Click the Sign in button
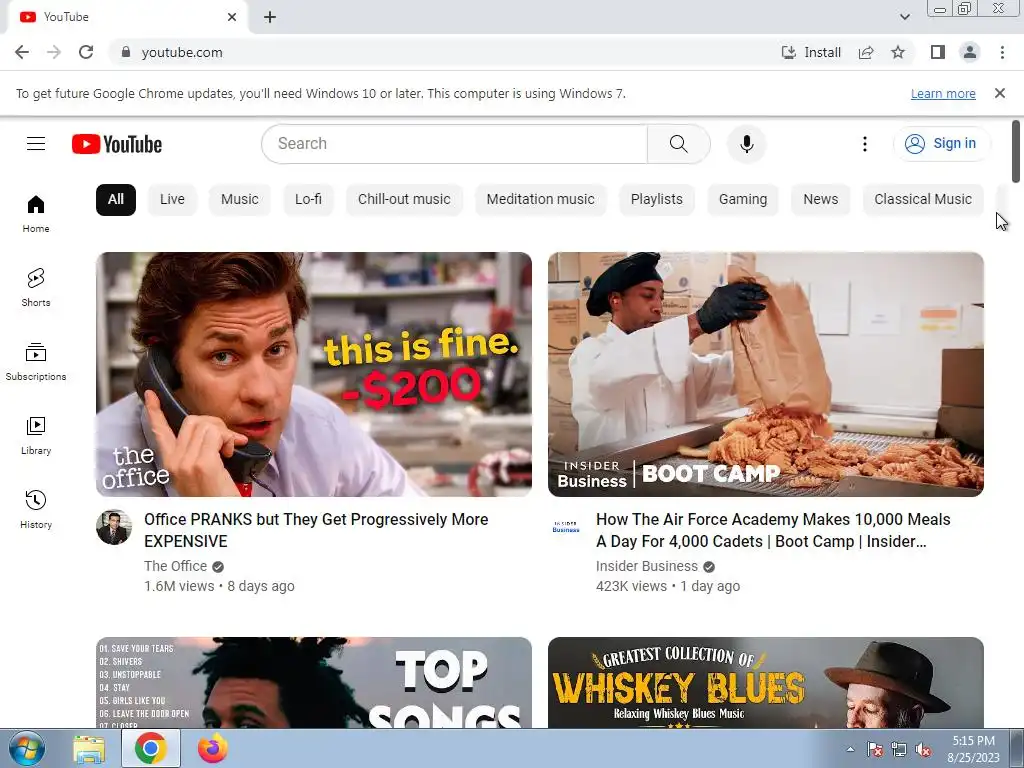Screen dimensions: 1024x768 tap(942, 144)
